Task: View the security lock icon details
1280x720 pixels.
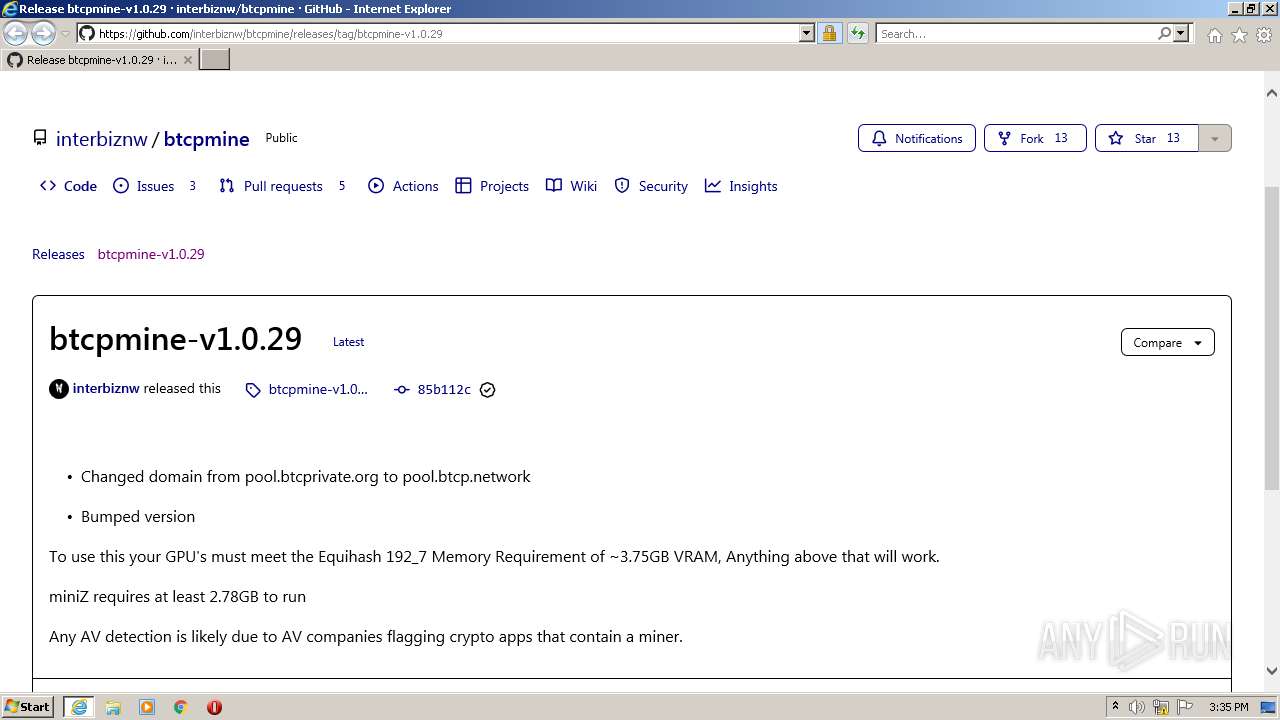Action: tap(829, 33)
